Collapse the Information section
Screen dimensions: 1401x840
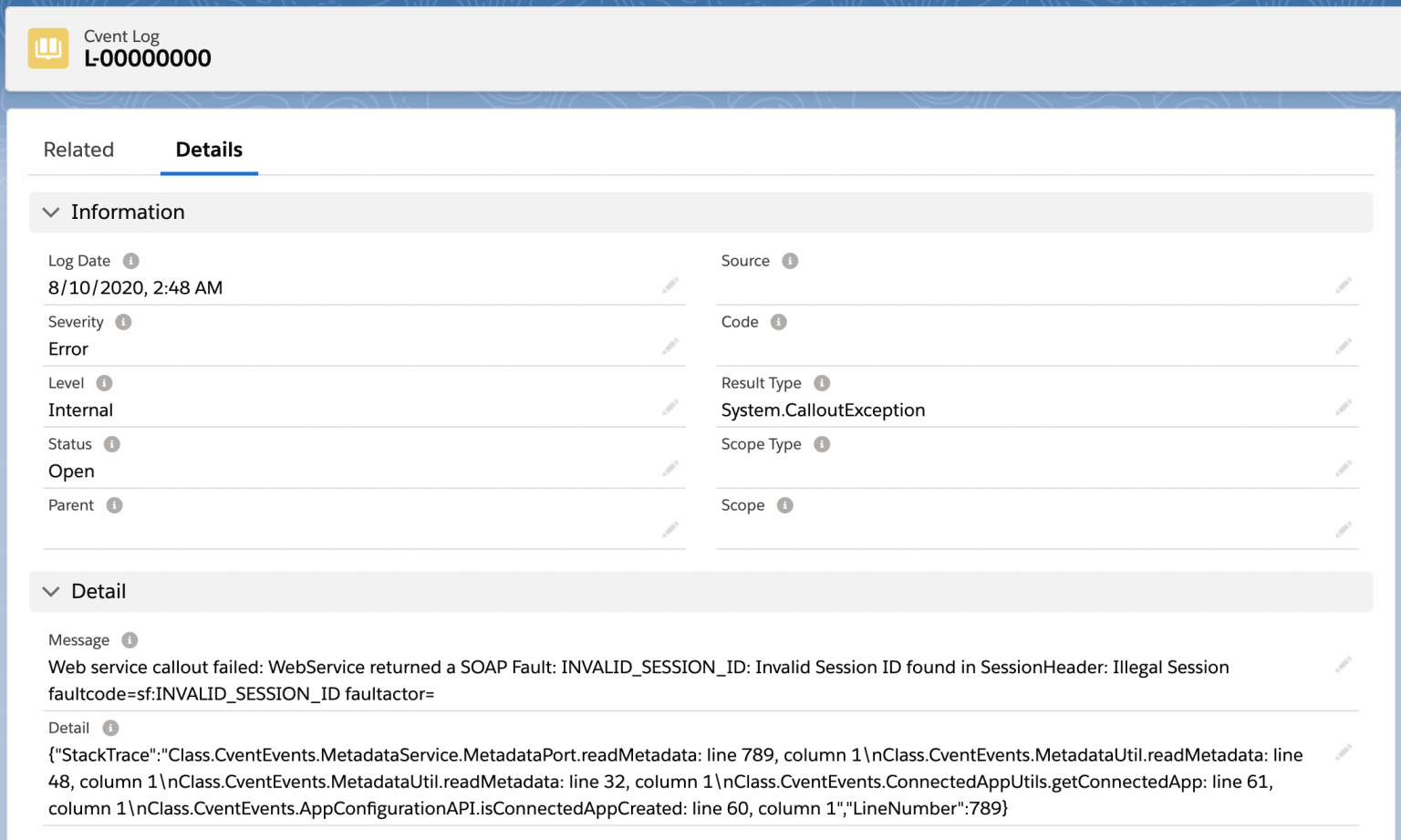tap(51, 213)
